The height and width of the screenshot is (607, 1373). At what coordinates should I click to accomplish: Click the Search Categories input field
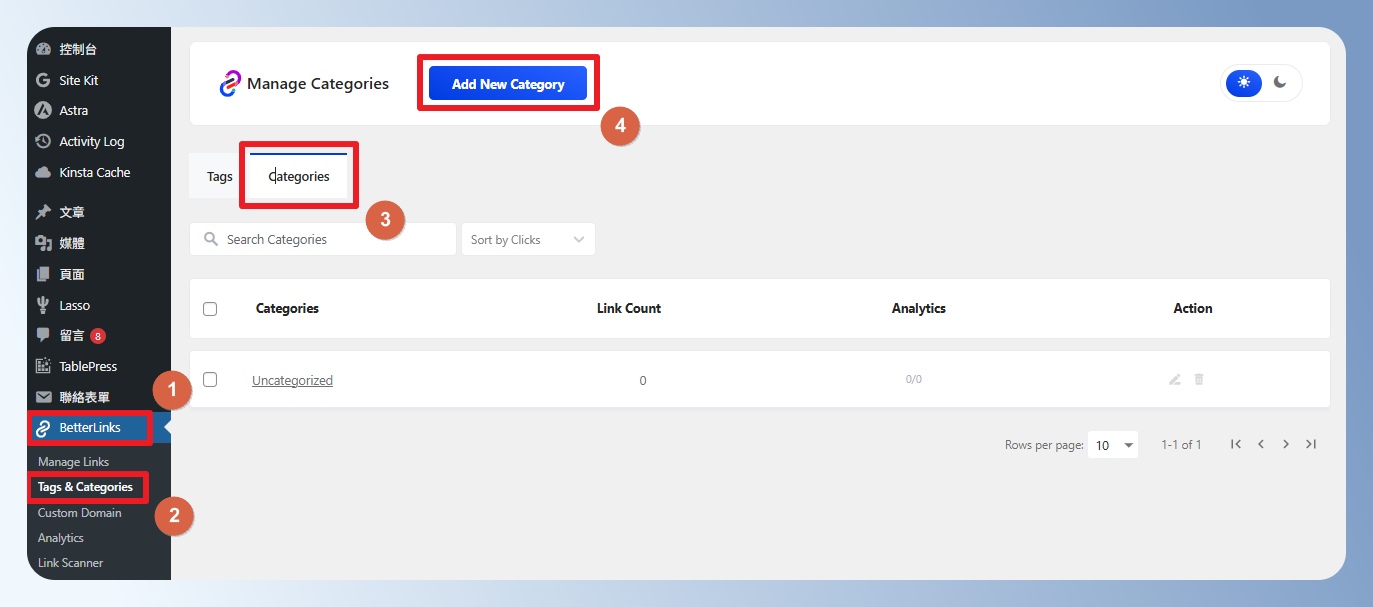coord(323,240)
